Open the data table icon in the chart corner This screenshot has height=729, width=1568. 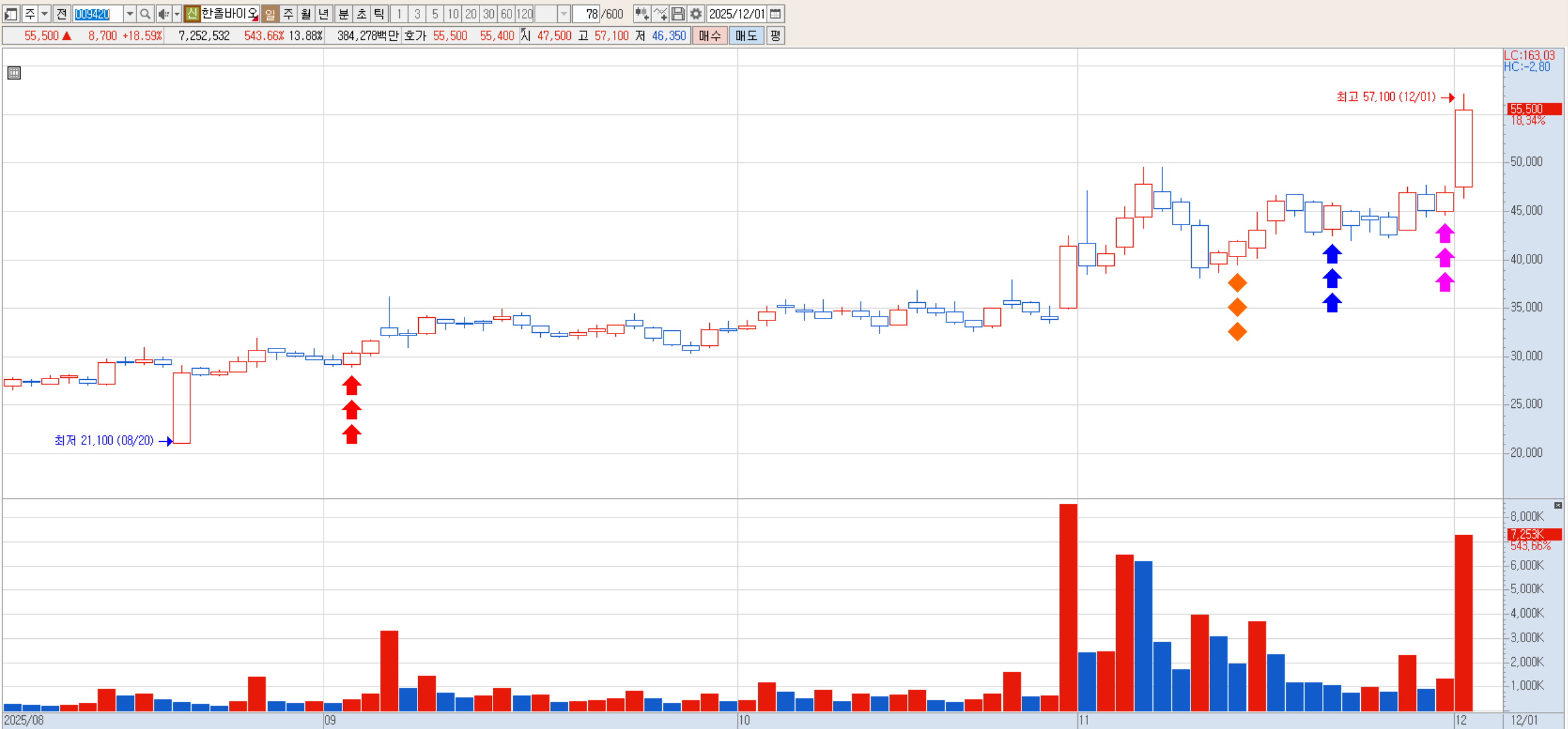pyautogui.click(x=14, y=73)
